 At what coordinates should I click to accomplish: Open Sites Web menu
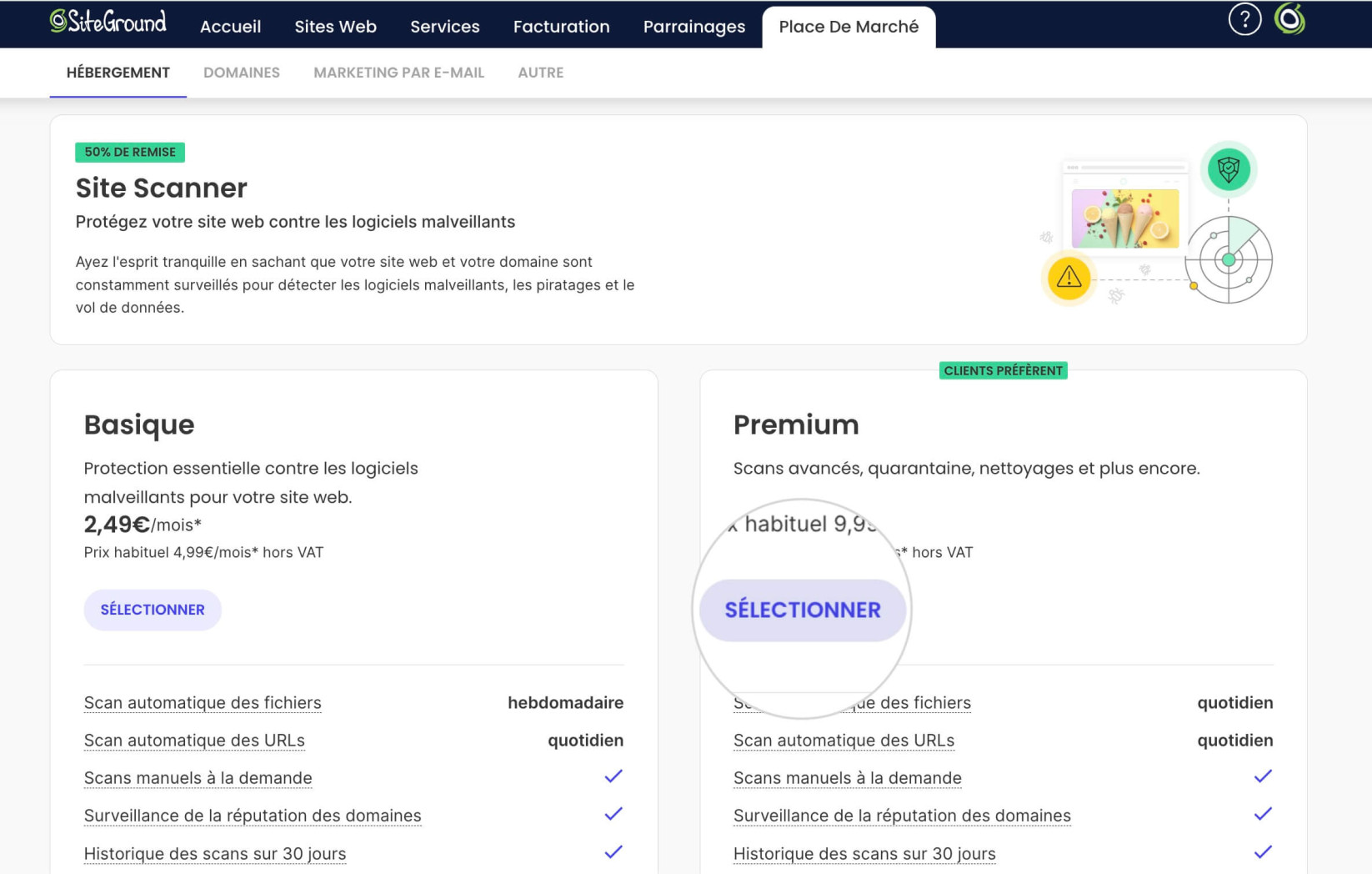click(x=335, y=27)
